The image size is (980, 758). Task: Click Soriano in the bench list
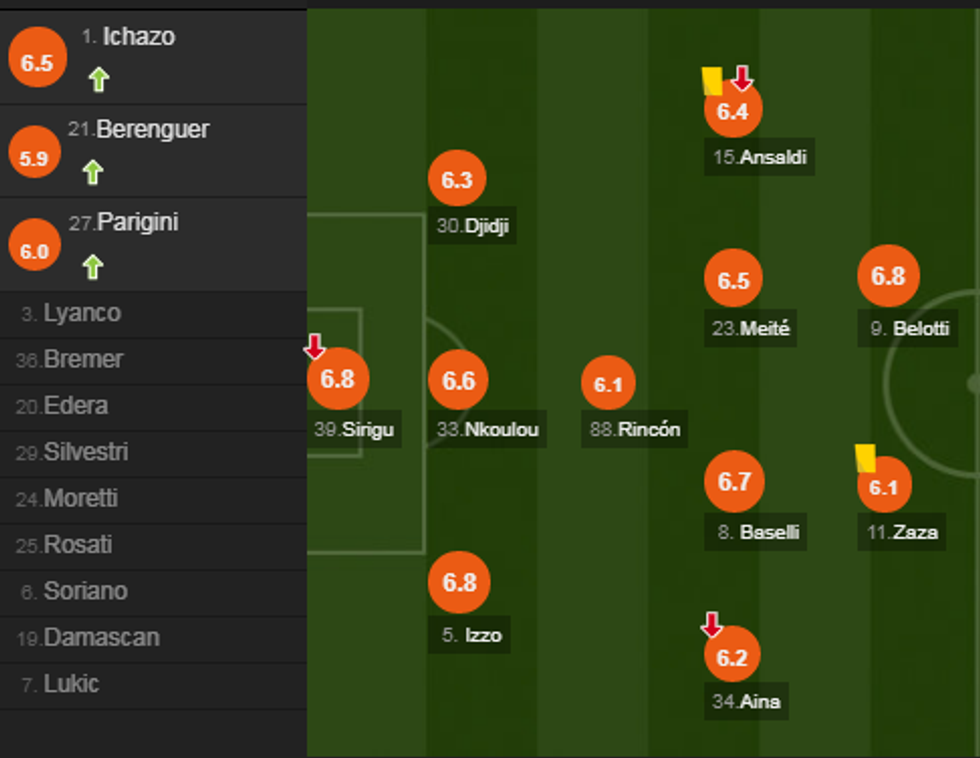tap(85, 591)
